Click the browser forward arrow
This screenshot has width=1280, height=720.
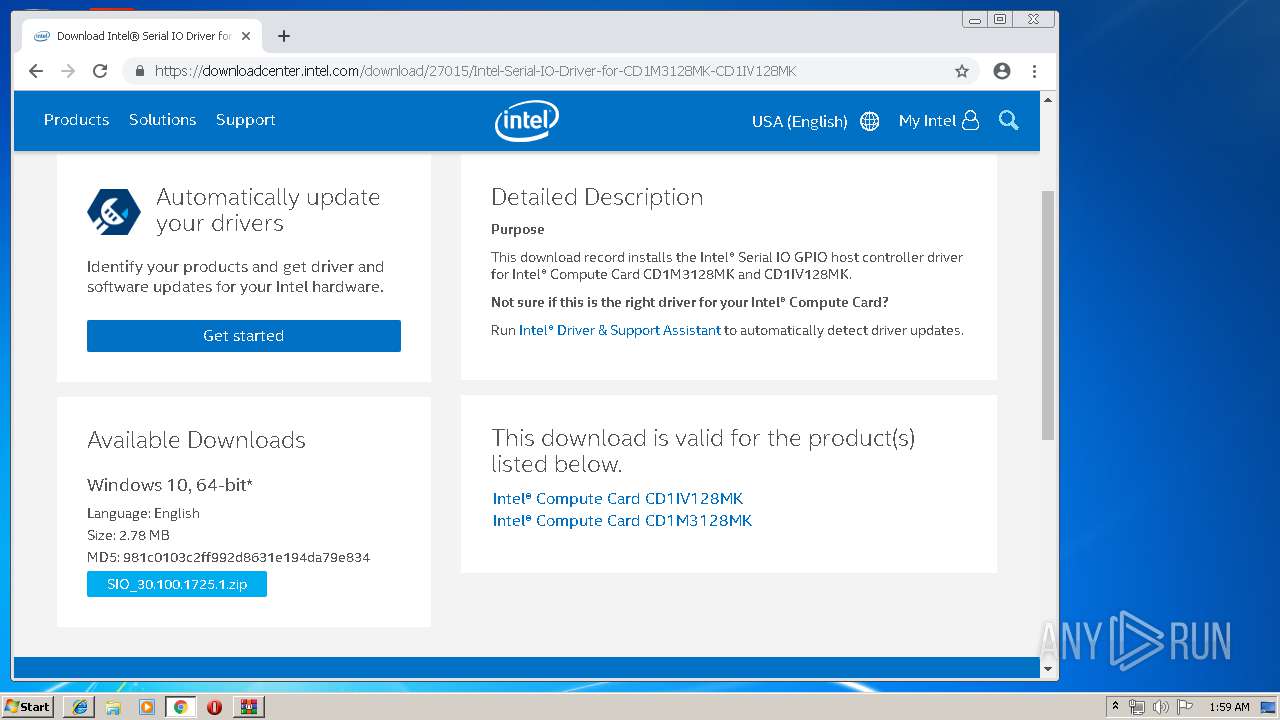68,71
